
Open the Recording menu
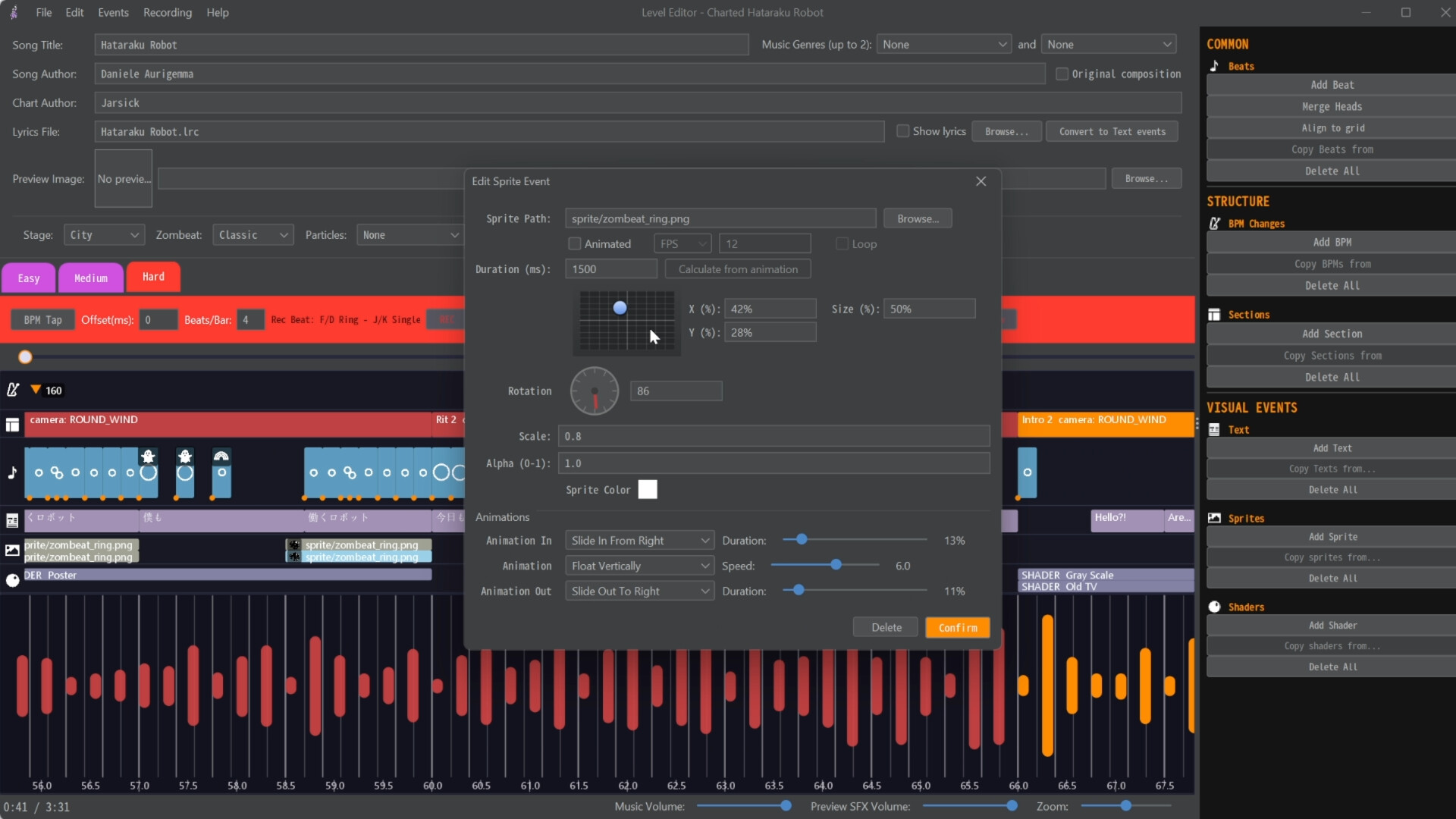168,13
